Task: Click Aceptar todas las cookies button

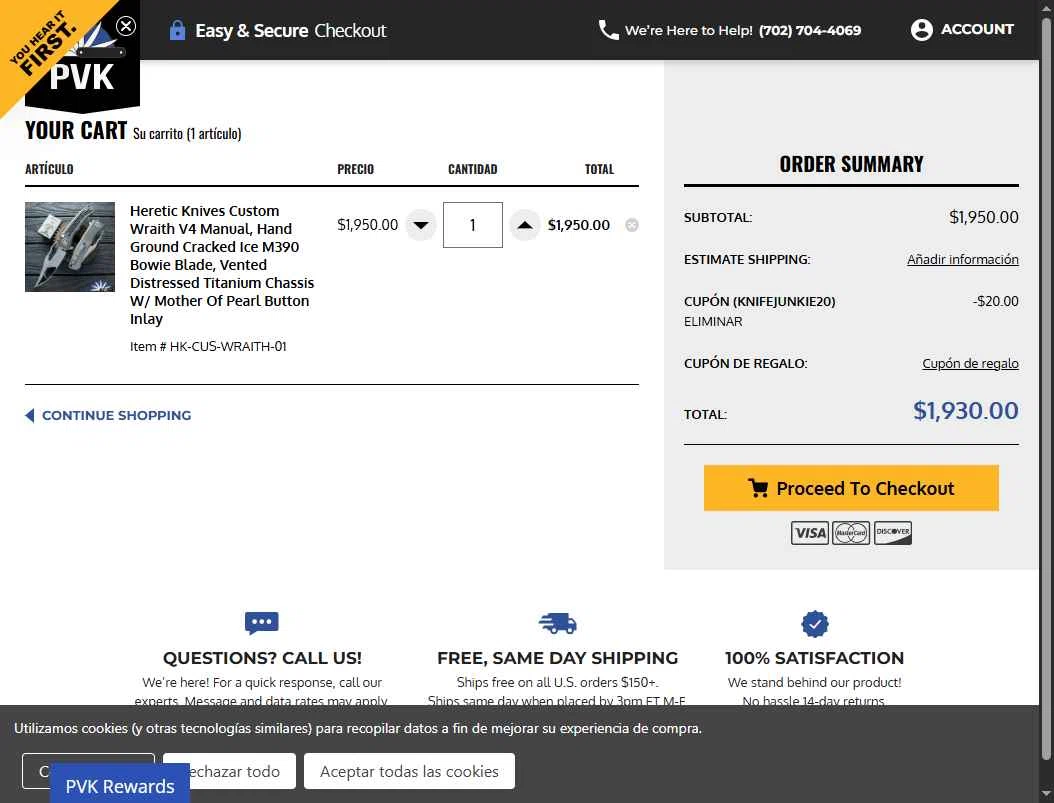Action: click(409, 771)
